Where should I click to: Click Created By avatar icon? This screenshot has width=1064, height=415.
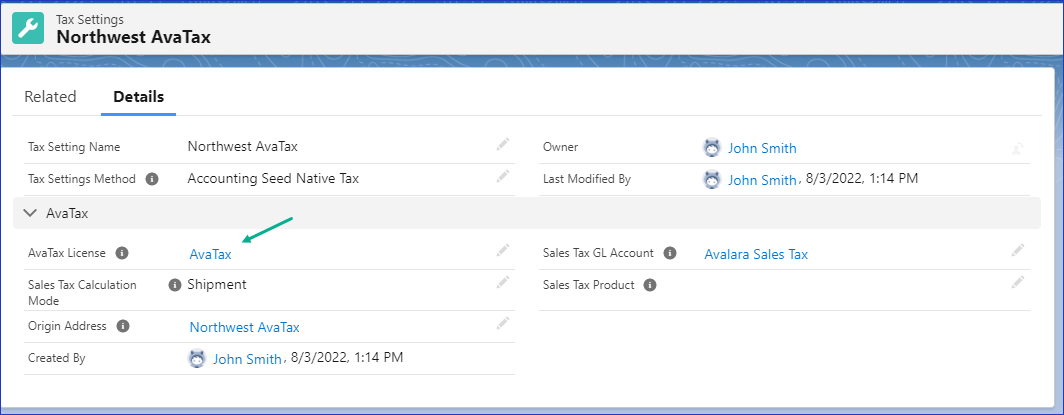[196, 359]
